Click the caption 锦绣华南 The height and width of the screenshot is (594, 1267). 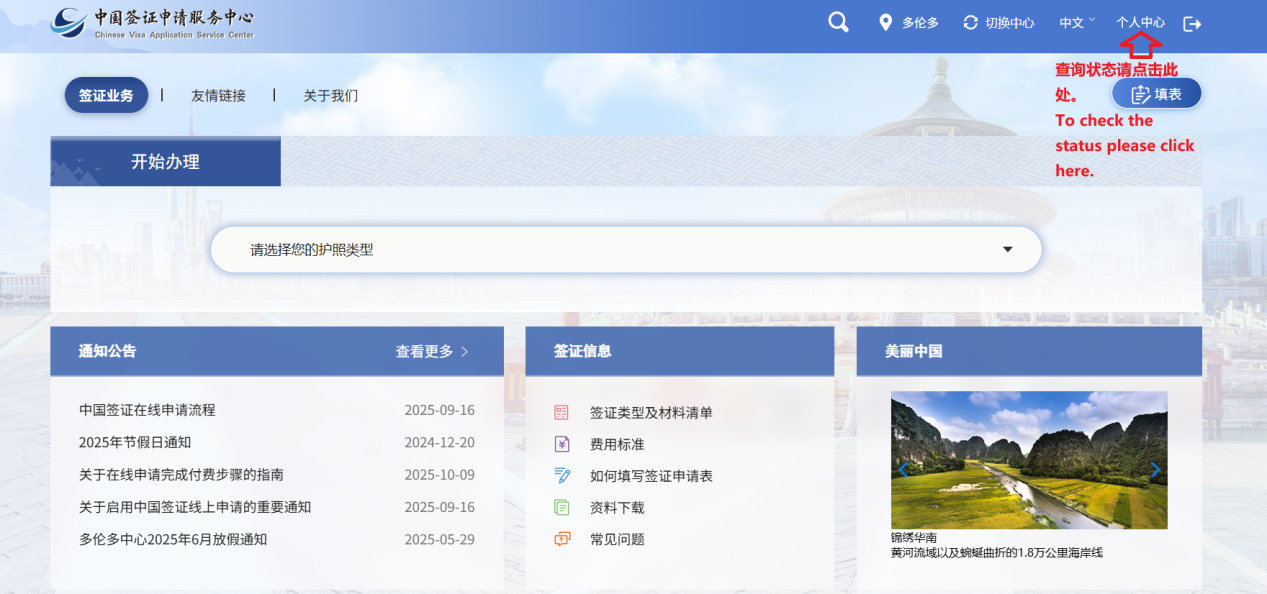click(x=914, y=537)
